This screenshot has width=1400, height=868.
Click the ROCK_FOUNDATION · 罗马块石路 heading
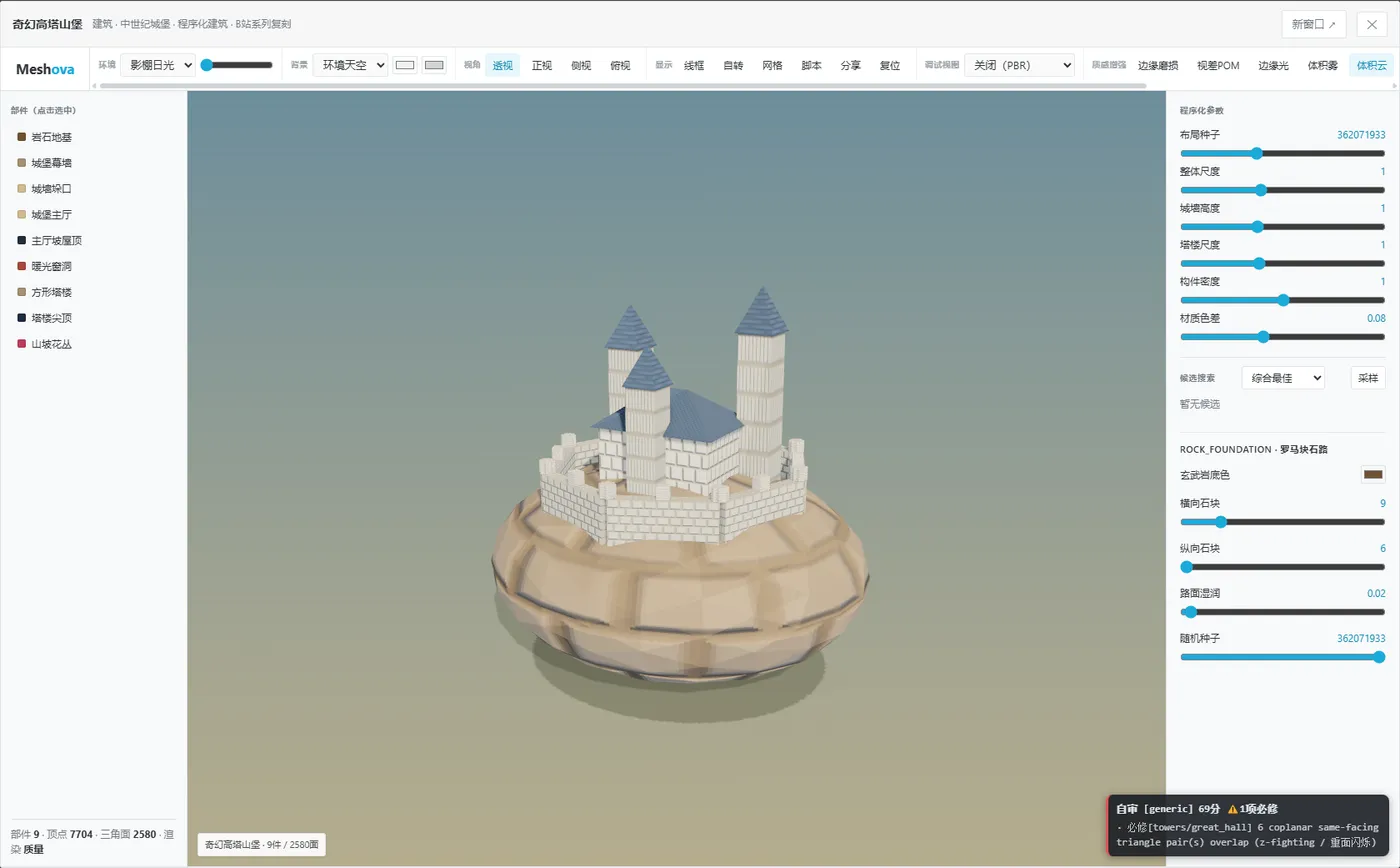[x=1254, y=449]
